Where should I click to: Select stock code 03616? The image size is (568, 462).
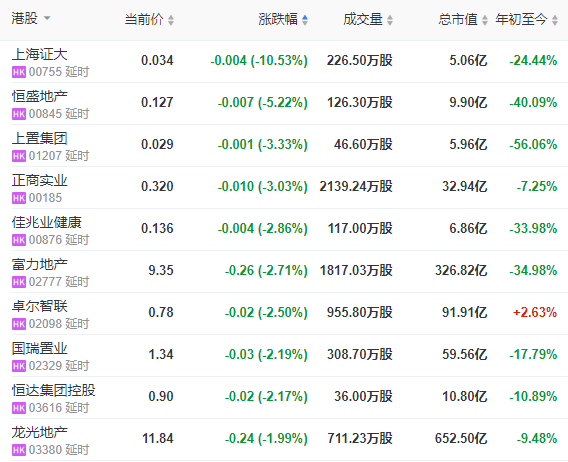click(x=45, y=408)
